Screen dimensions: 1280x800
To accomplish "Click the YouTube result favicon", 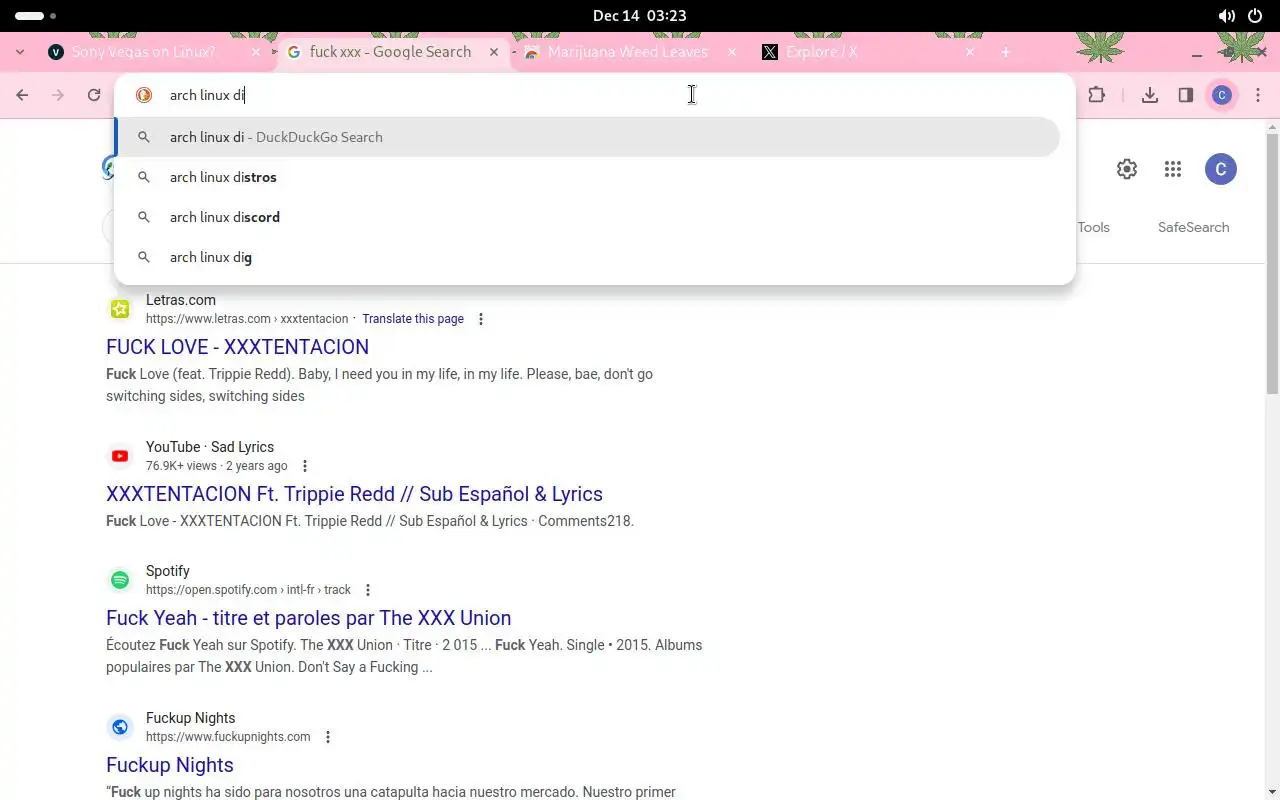I will pyautogui.click(x=120, y=456).
